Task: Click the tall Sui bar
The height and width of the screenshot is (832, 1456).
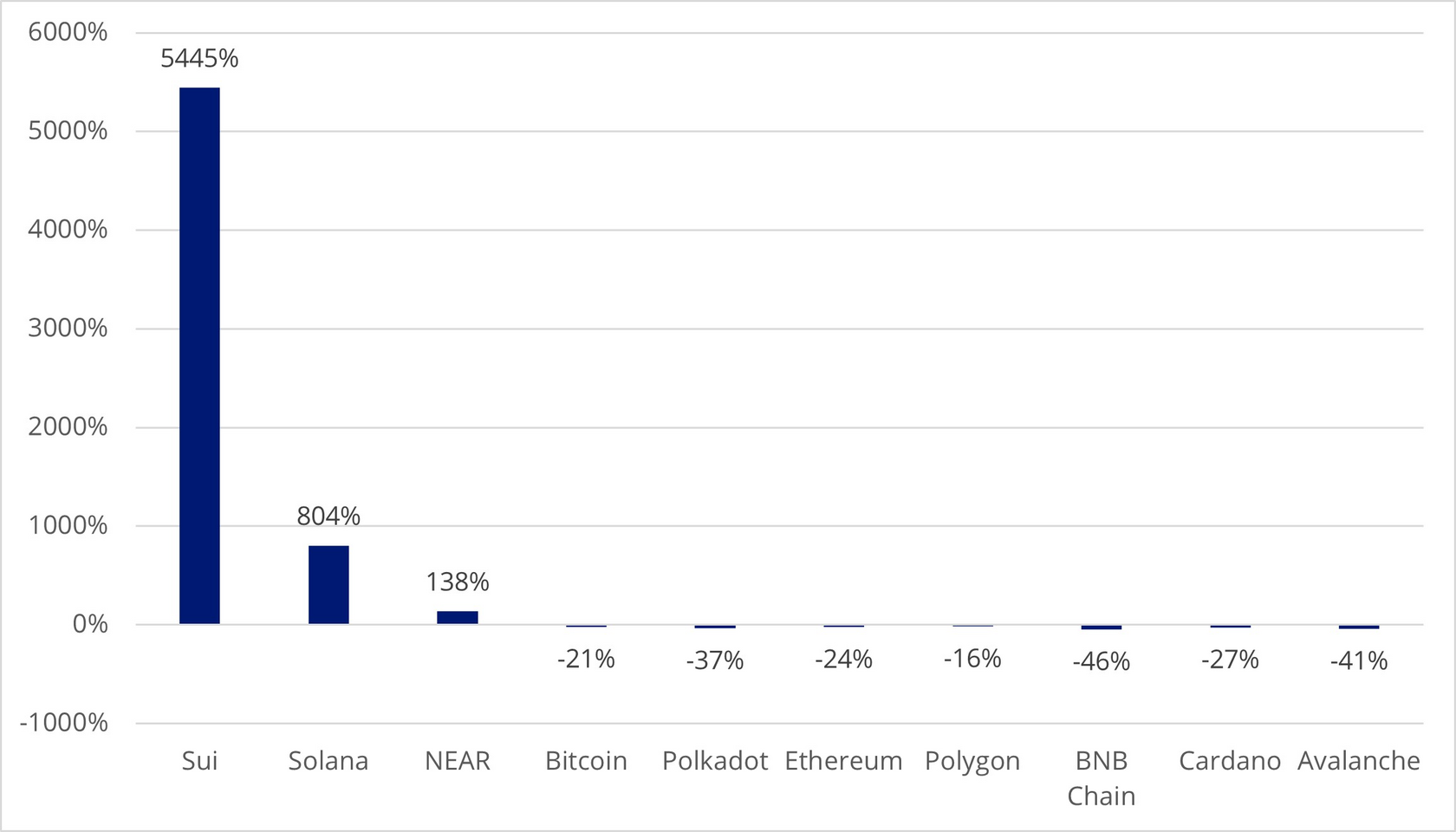Action: [x=199, y=355]
